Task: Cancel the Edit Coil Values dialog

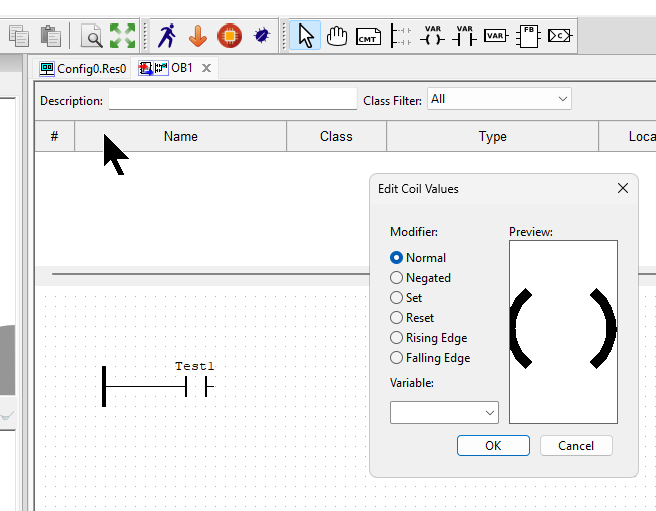Action: pos(576,446)
